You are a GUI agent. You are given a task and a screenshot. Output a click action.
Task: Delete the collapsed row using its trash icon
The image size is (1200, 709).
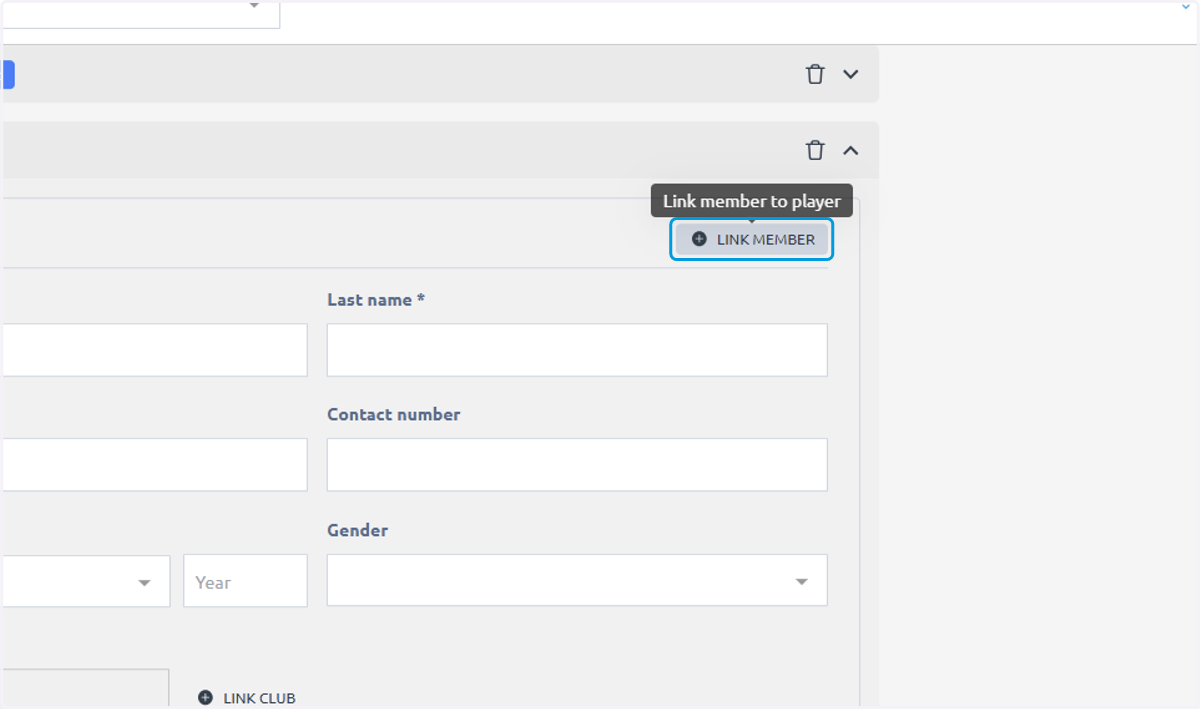click(815, 74)
